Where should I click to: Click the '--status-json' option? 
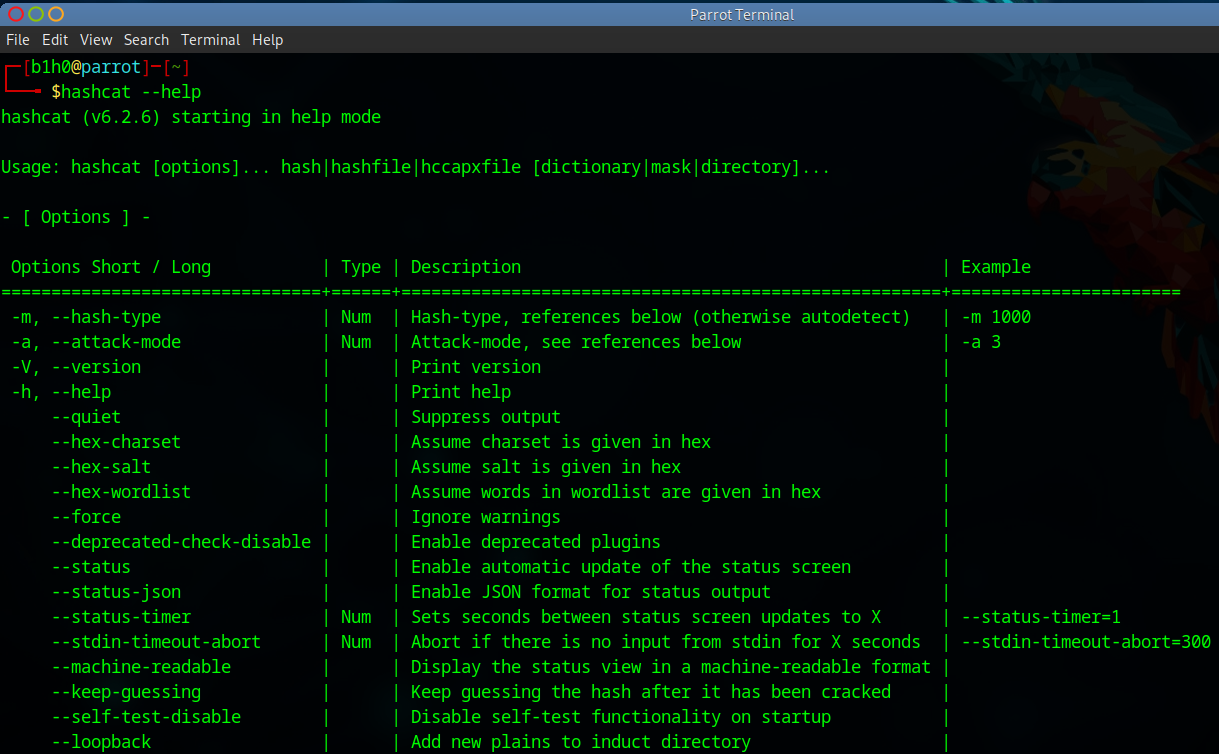point(116,592)
